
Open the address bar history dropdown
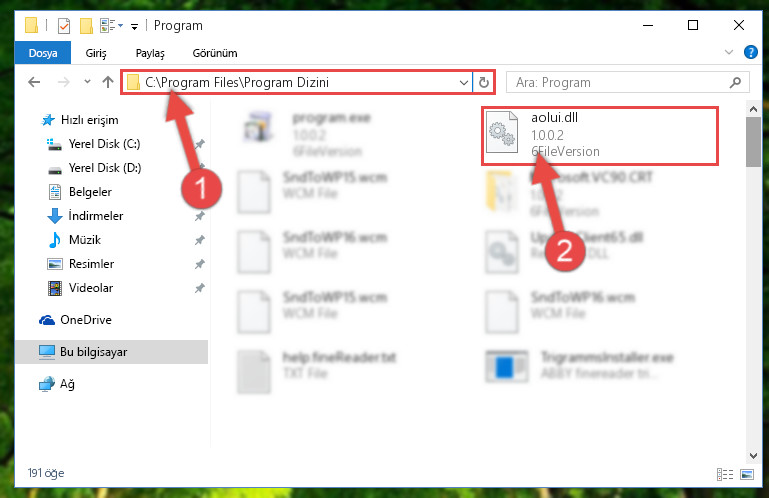coord(463,82)
